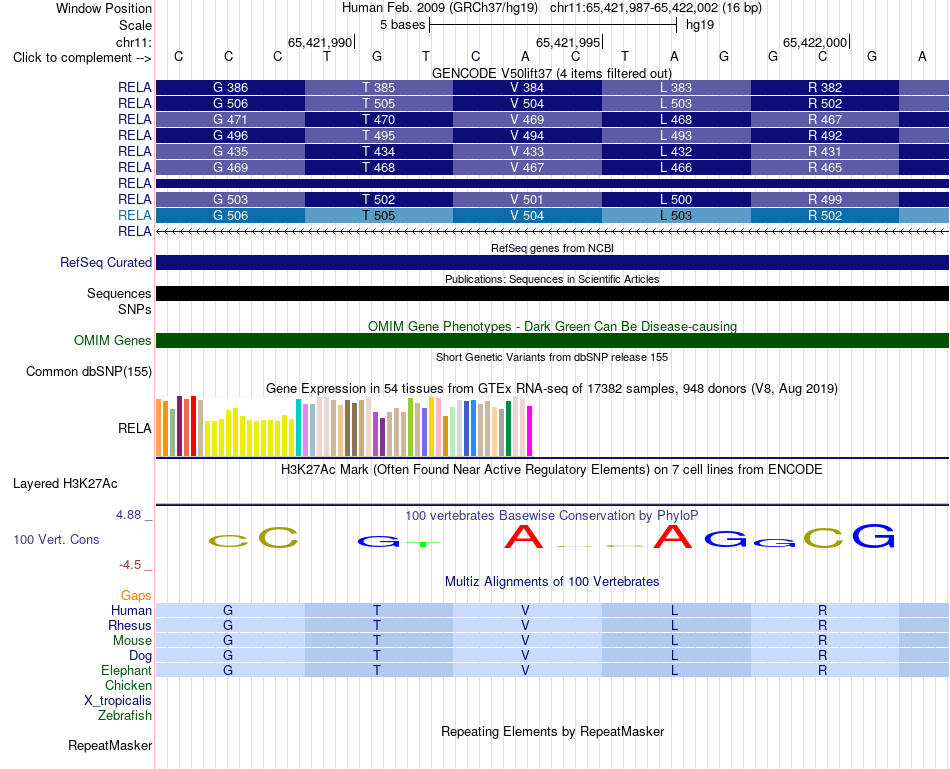The width and height of the screenshot is (950, 769).
Task: Click the '65,421,995' coordinate label
Action: [568, 42]
